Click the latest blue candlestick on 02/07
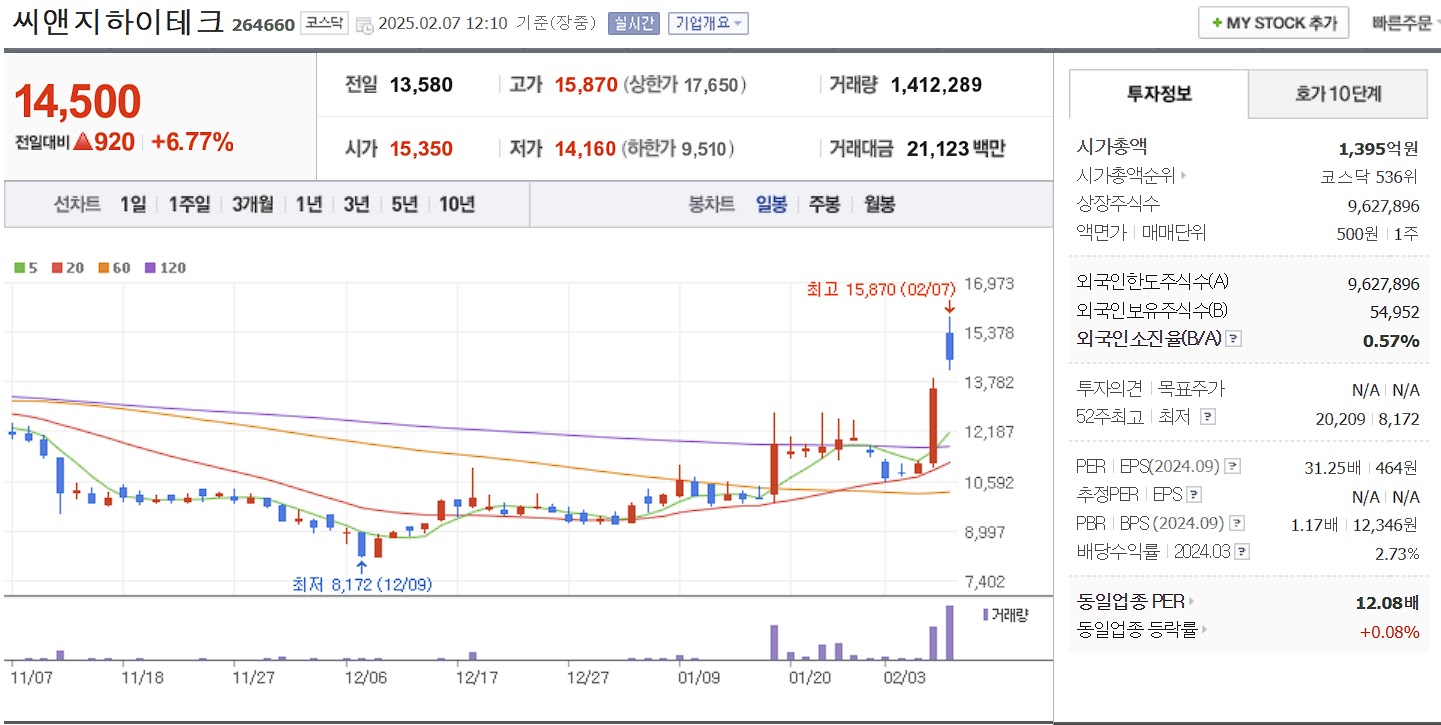 pyautogui.click(x=949, y=345)
